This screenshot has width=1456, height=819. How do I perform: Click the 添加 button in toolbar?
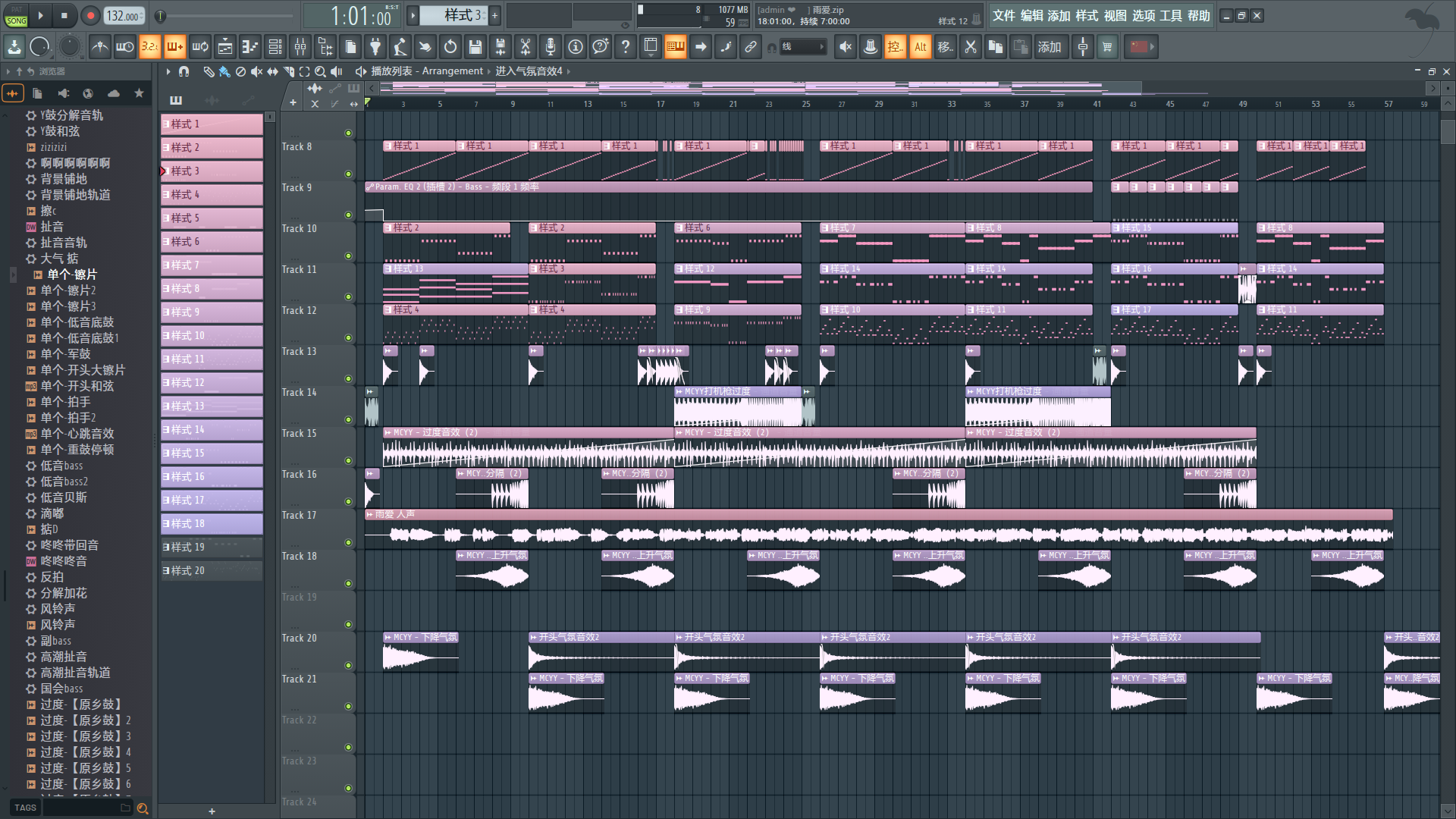point(1049,47)
